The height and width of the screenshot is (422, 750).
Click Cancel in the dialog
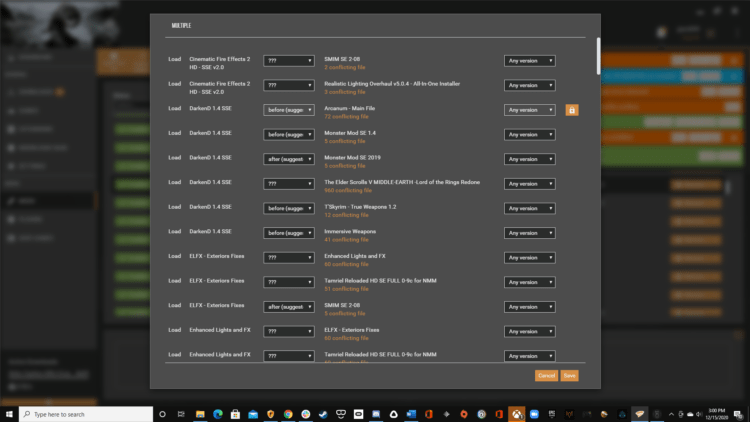[x=546, y=376]
